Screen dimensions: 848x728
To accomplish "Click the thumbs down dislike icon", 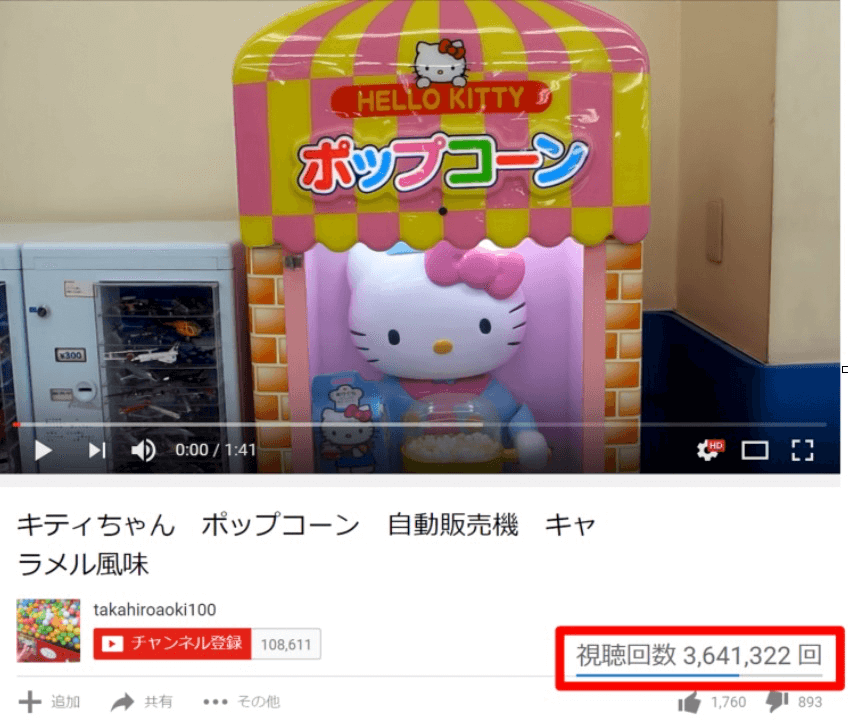I will pyautogui.click(x=777, y=703).
